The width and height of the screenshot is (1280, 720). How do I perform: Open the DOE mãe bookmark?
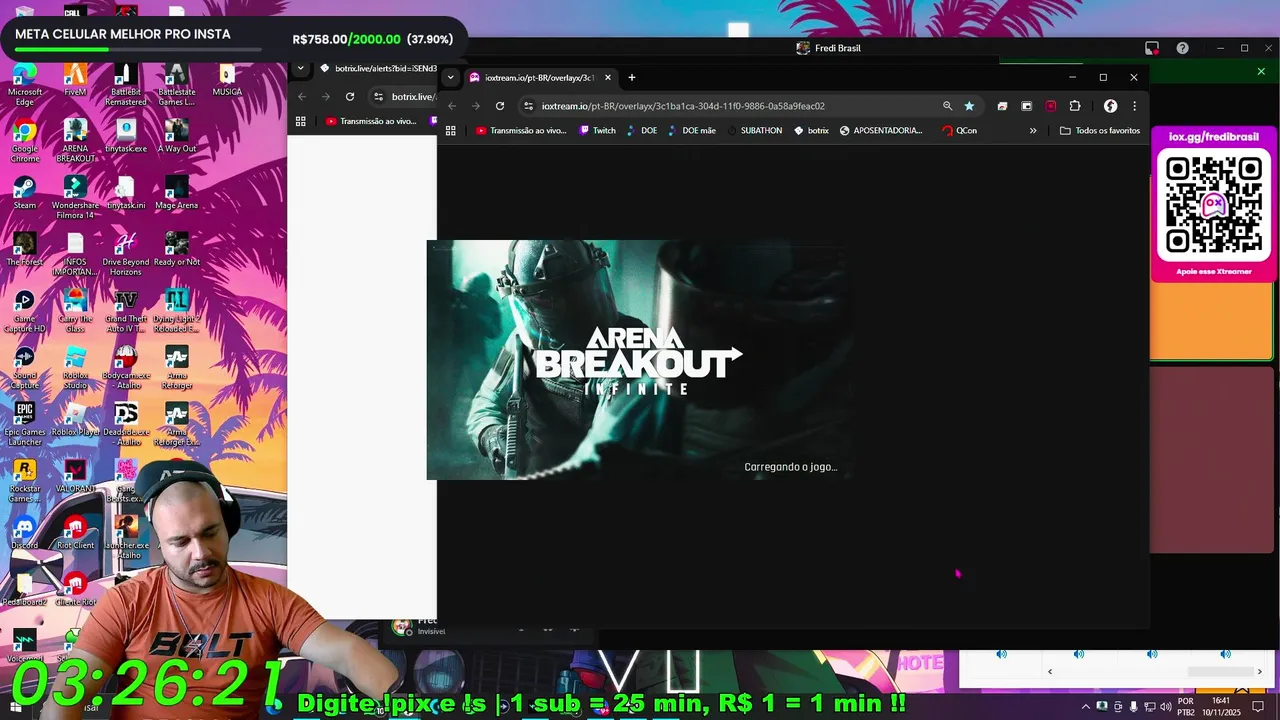coord(692,131)
